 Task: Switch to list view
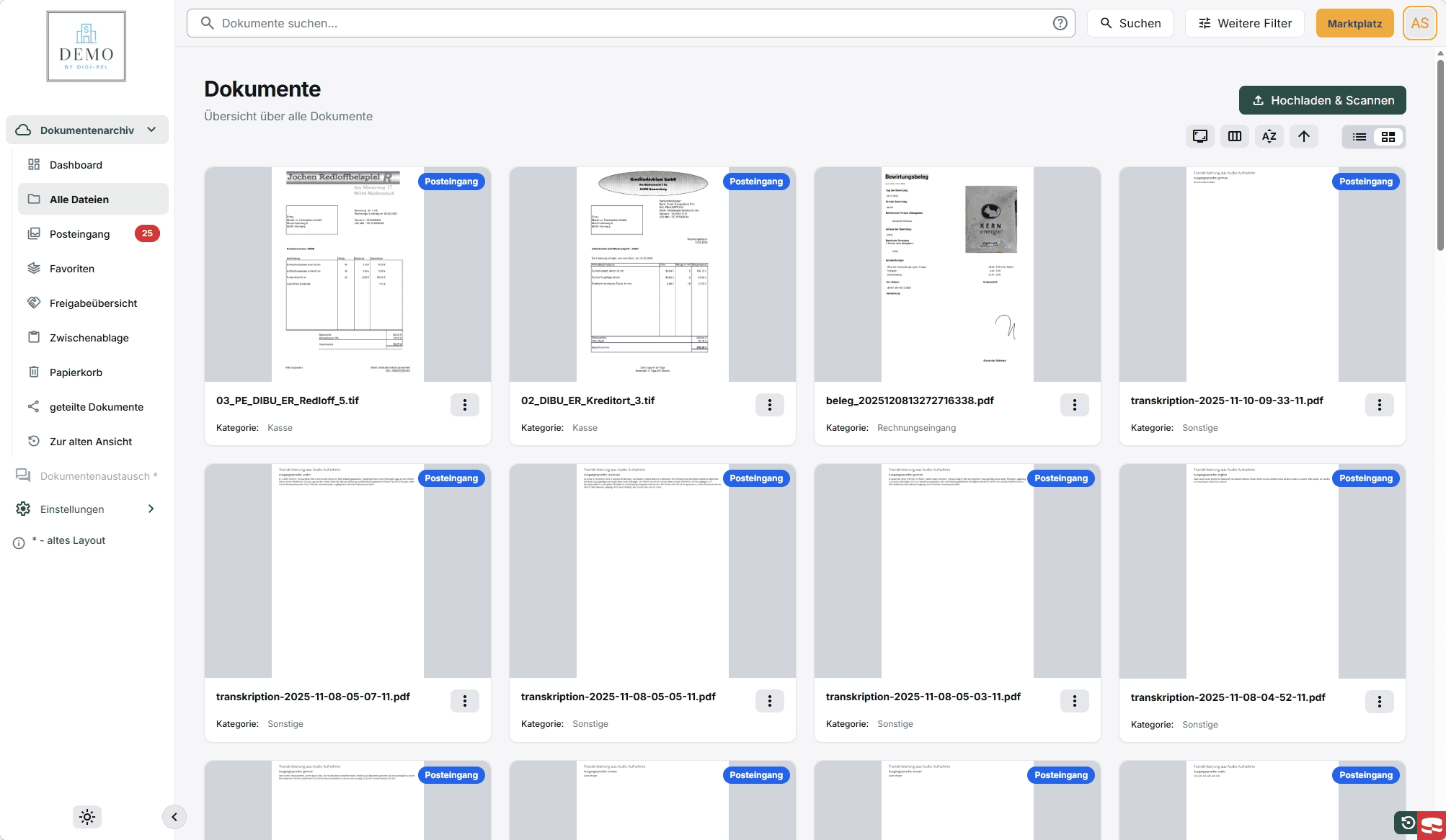(x=1359, y=137)
